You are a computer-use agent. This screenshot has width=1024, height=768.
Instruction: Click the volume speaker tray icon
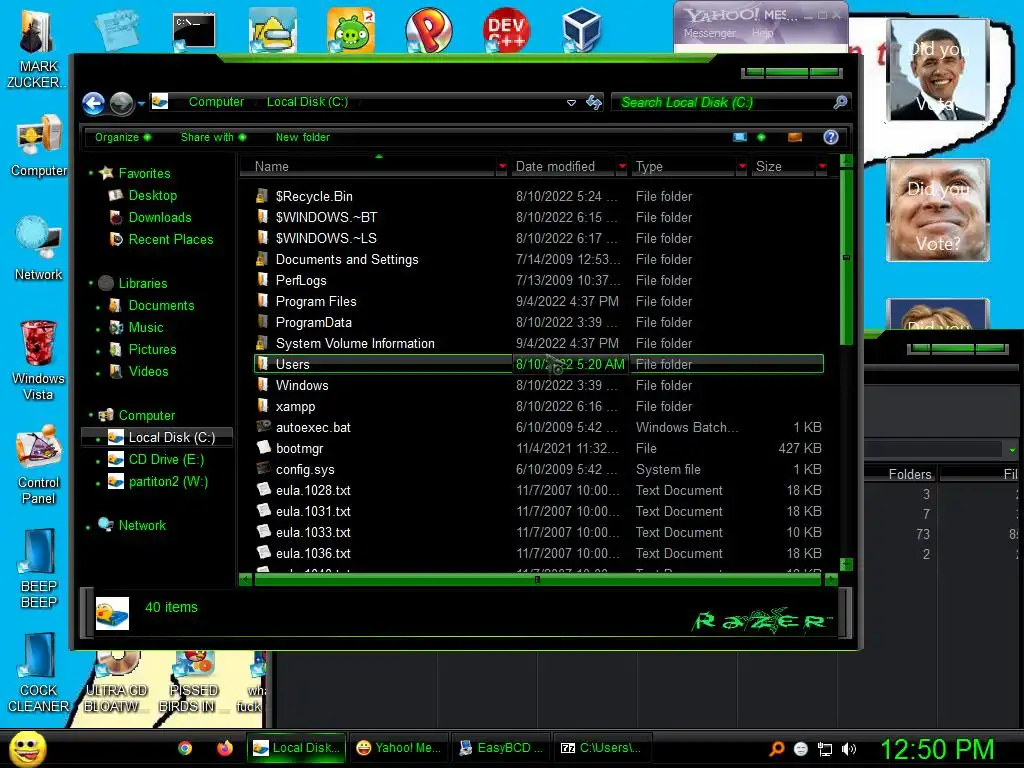pos(849,749)
